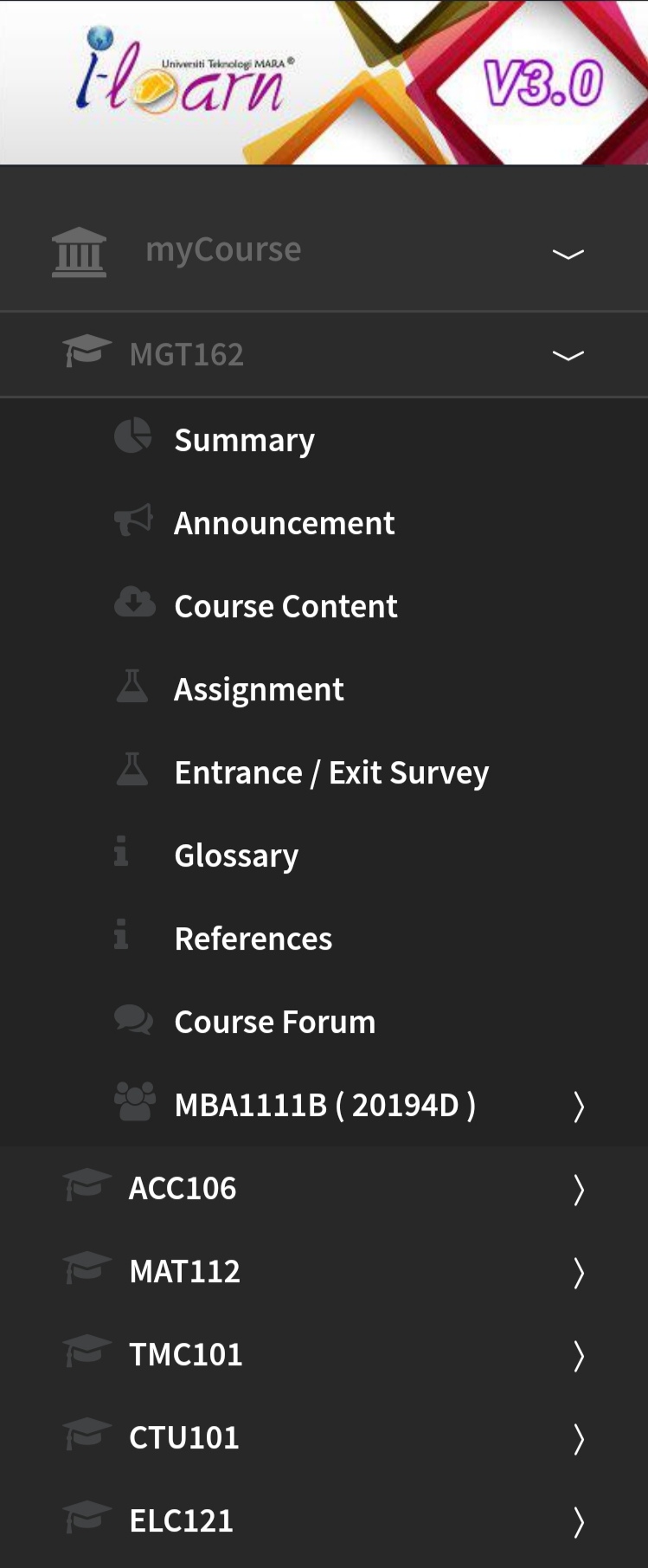Collapse the myCourse section chevron
648x1568 pixels.
point(568,254)
